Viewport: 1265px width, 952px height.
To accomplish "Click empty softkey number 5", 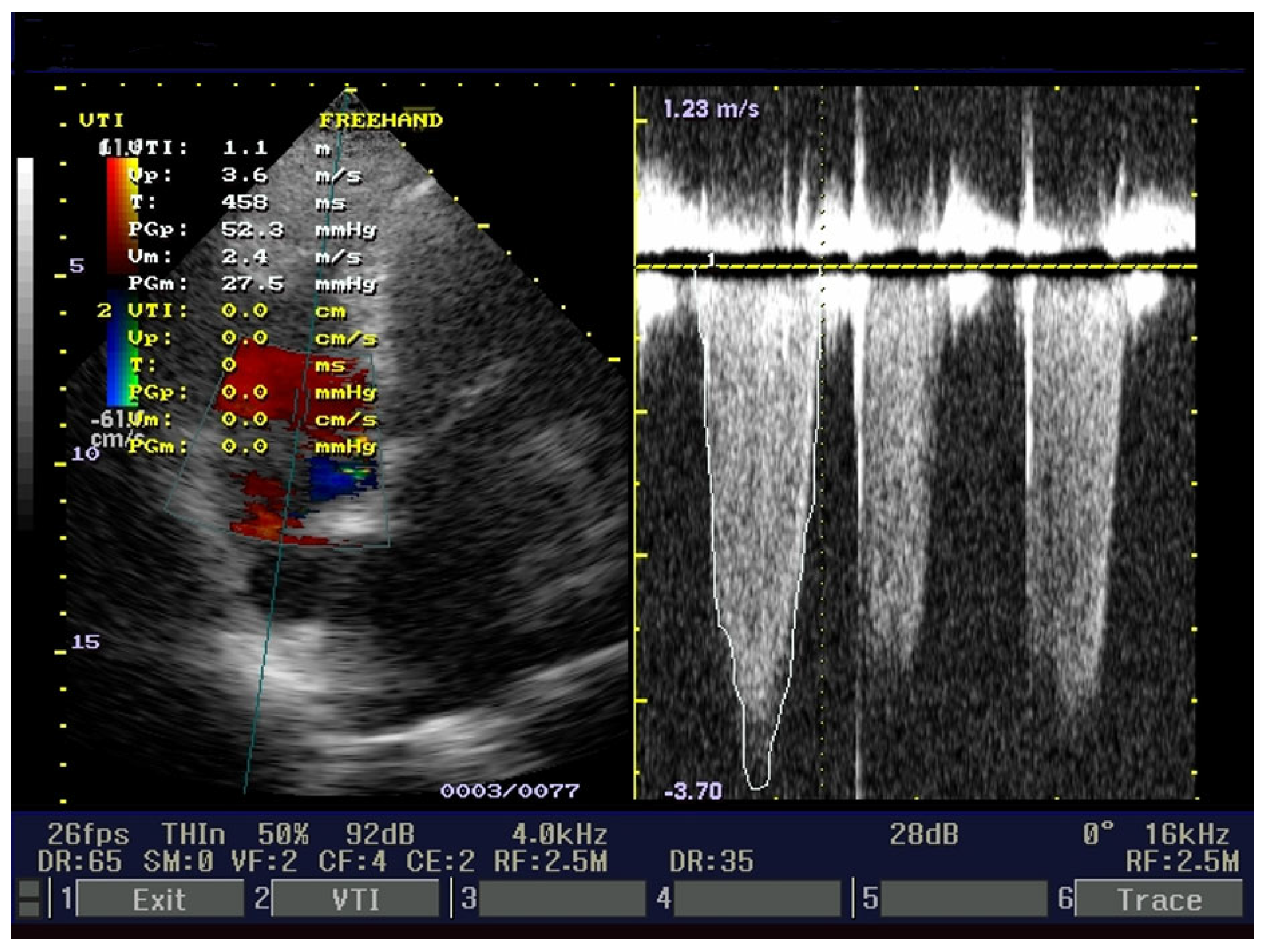I will [x=963, y=899].
